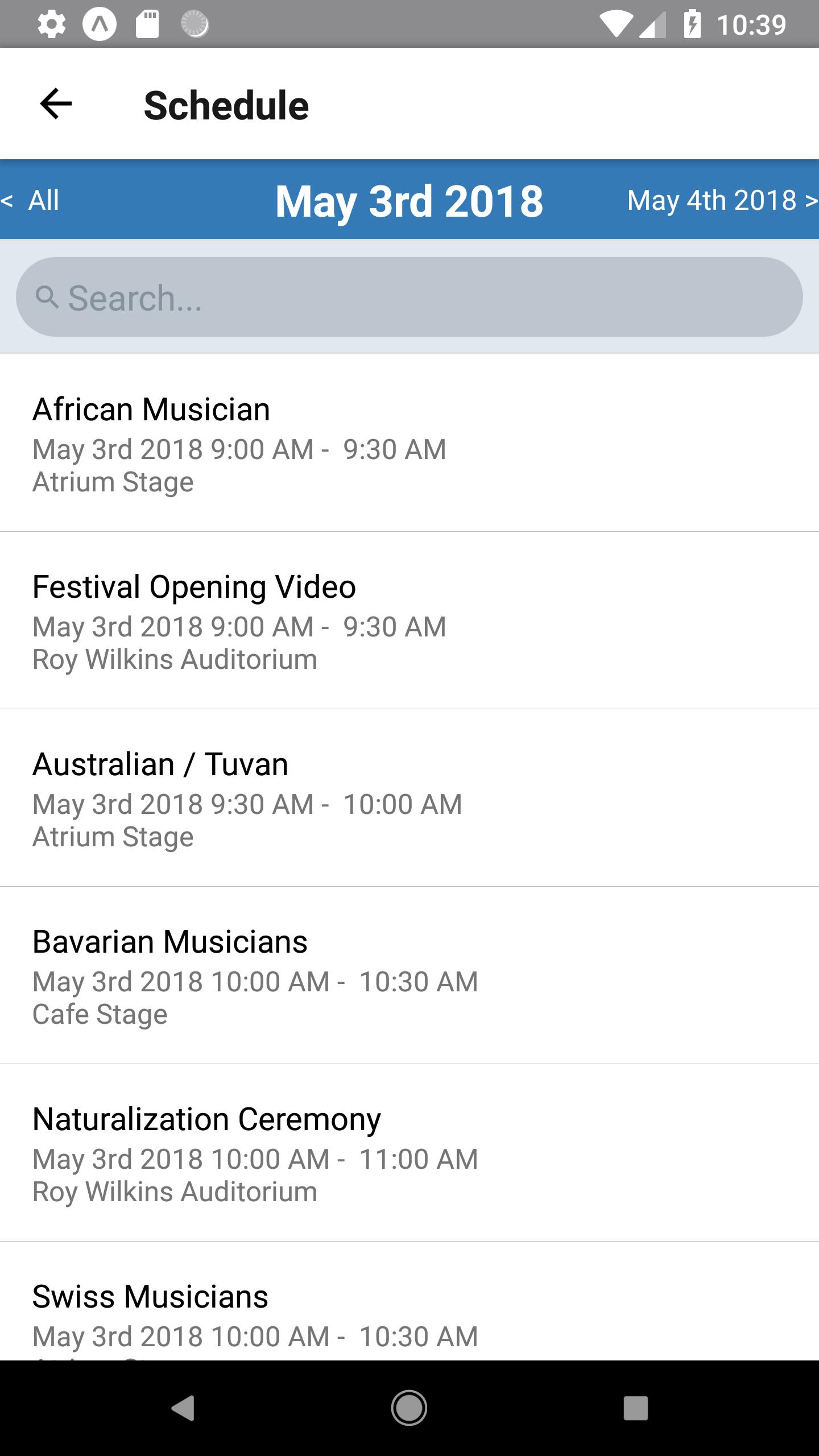Tap the search magnifier icon
The height and width of the screenshot is (1456, 819).
pos(47,297)
